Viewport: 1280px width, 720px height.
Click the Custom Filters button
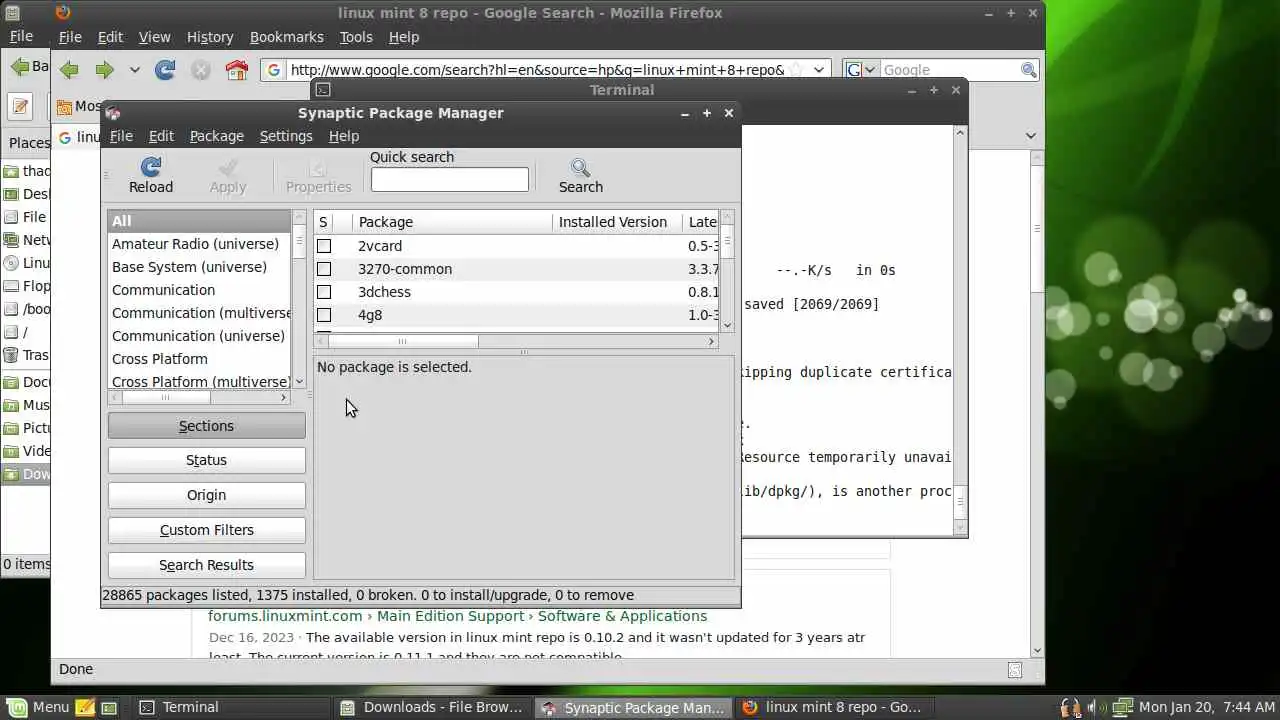(206, 530)
